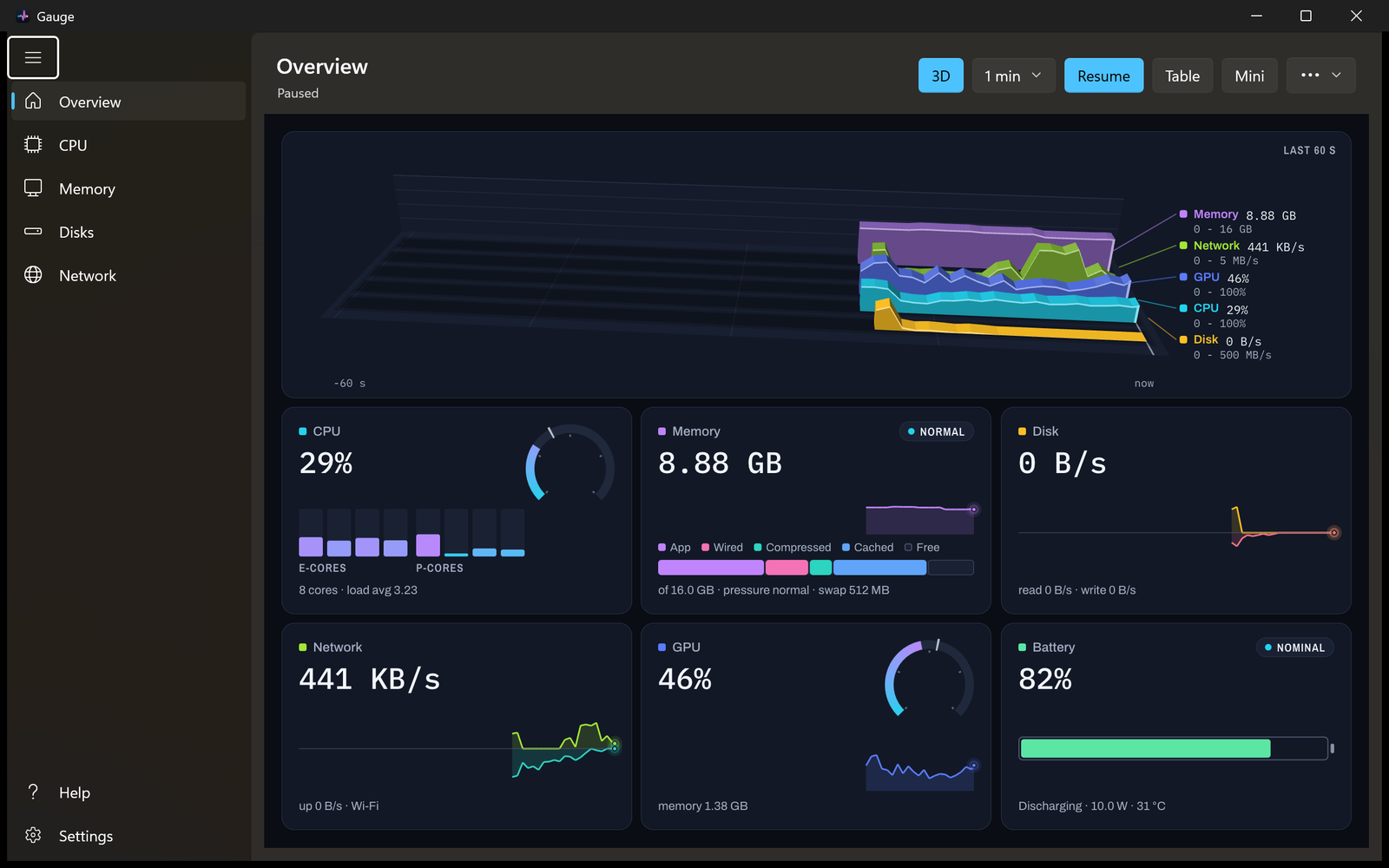This screenshot has height=868, width=1389.
Task: Select Memory in the sidebar
Action: click(x=127, y=188)
